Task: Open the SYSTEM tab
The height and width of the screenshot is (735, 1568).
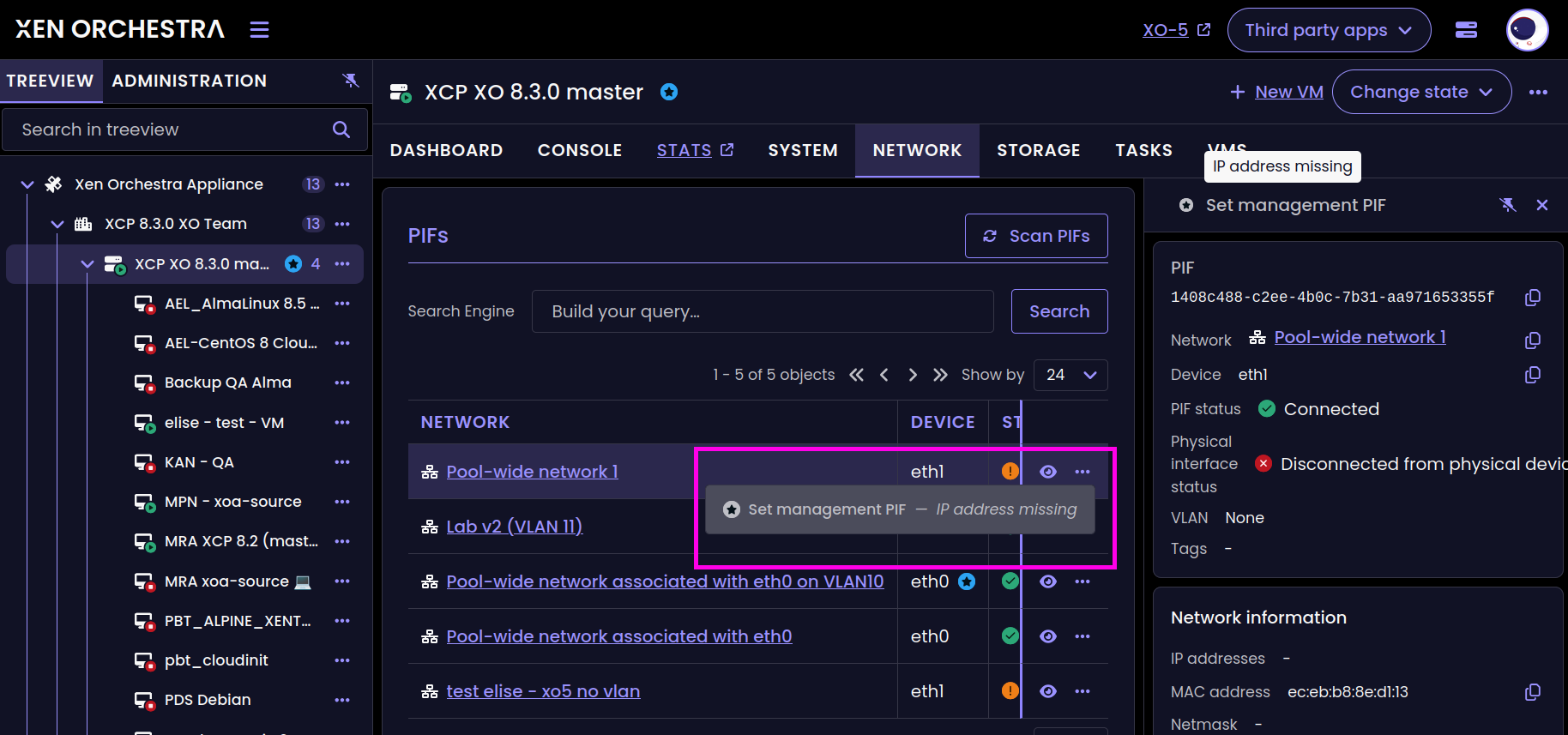Action: point(803,150)
